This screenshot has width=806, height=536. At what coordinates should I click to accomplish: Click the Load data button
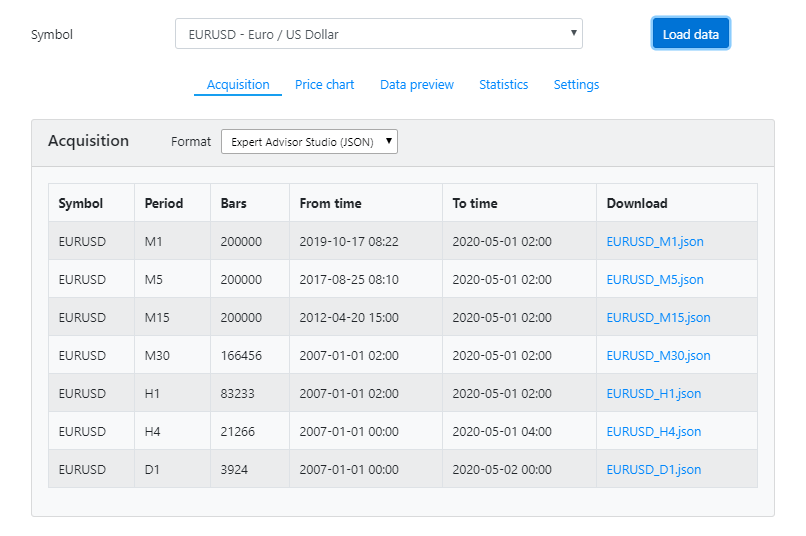(x=690, y=34)
